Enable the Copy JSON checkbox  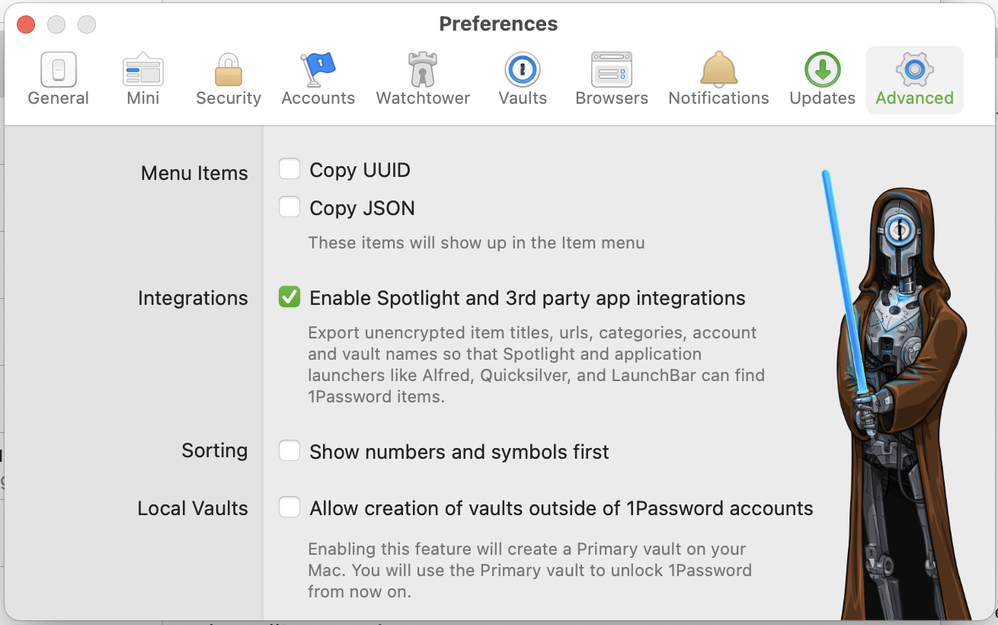[290, 207]
